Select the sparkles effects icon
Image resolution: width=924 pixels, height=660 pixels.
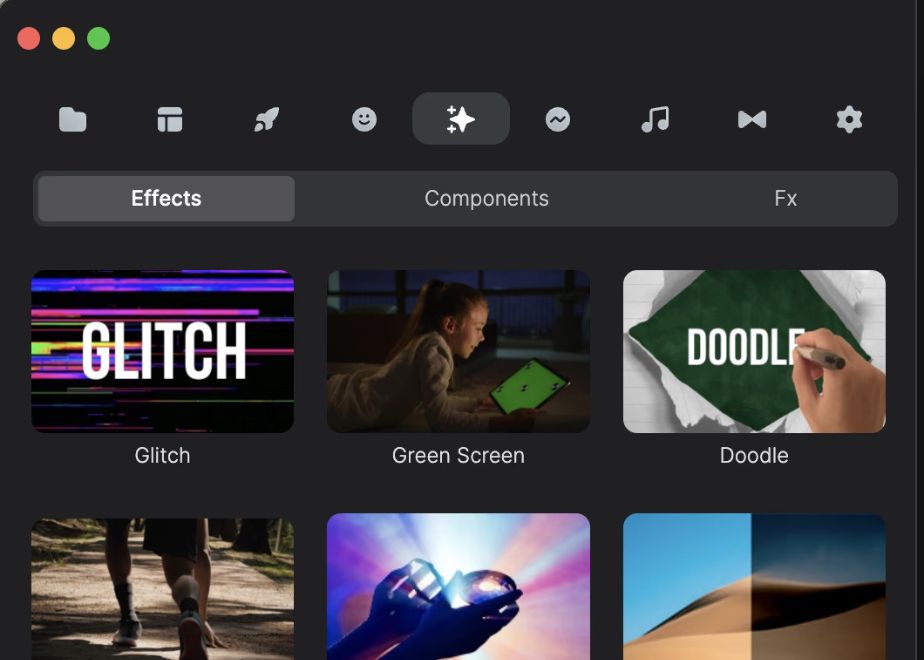tap(461, 120)
